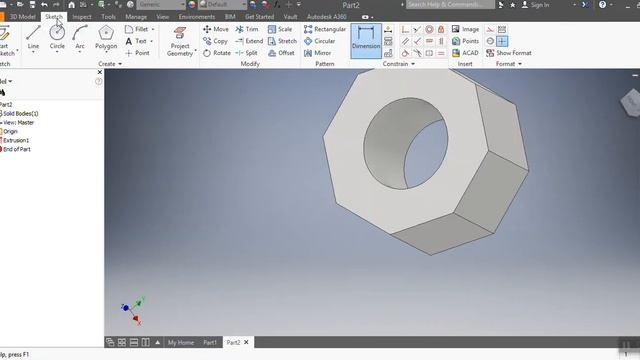Close the Part2 document tab
Image resolution: width=640 pixels, height=360 pixels.
pos(246,342)
